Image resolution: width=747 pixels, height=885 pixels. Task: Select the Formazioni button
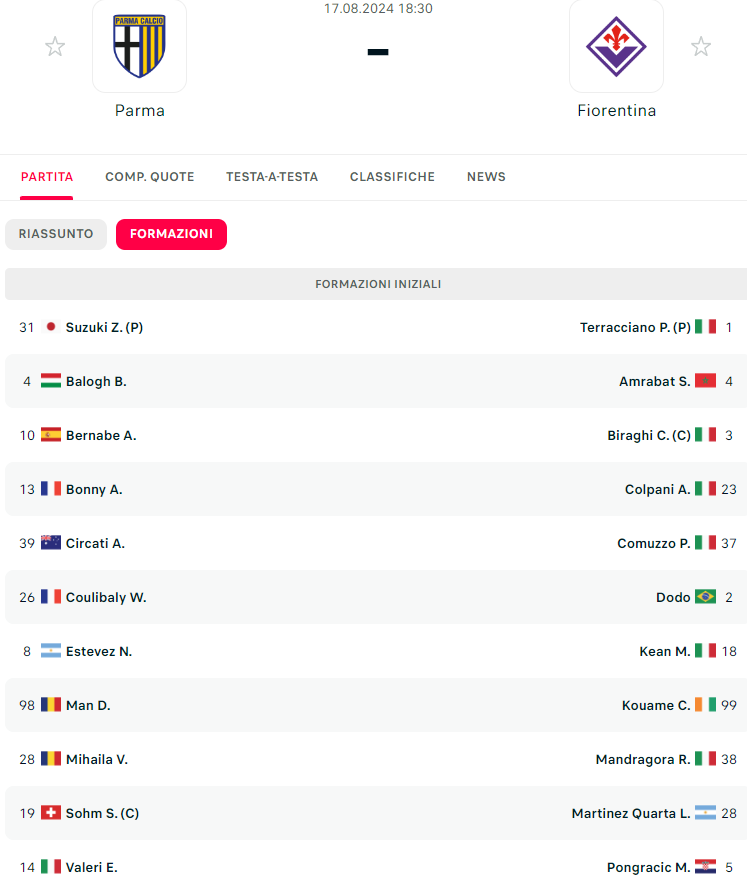(x=171, y=234)
